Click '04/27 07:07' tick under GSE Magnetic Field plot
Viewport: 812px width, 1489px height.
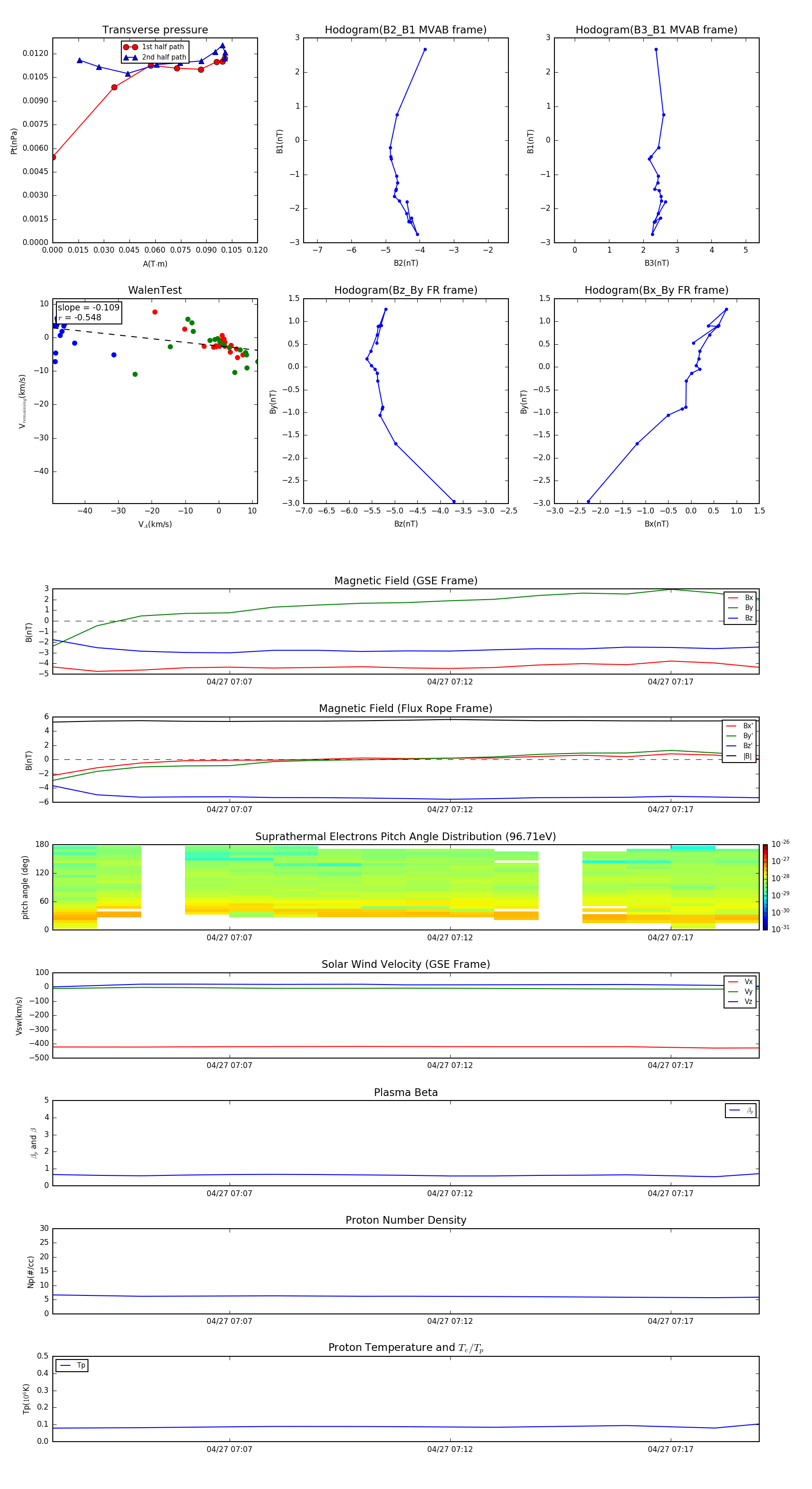230,682
